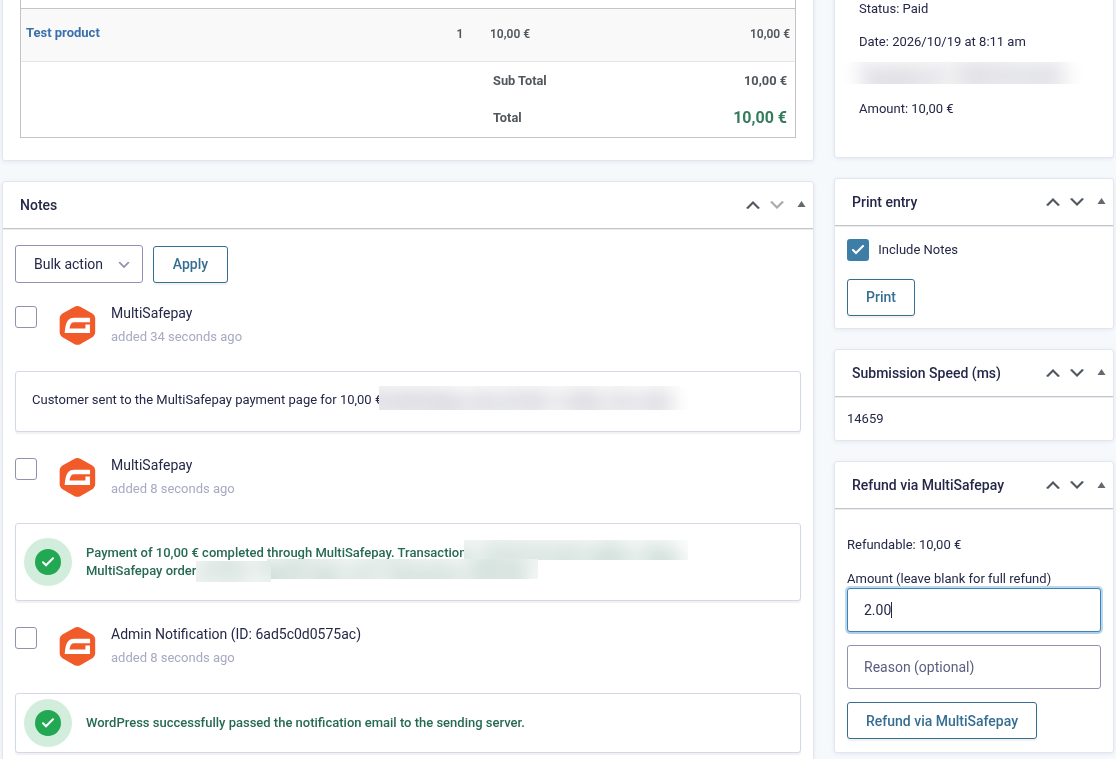Click the Notes panel heading
The height and width of the screenshot is (759, 1116).
click(x=38, y=205)
